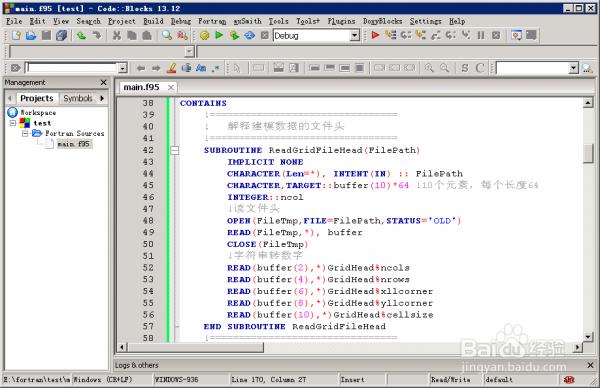Click the New file icon in toolbar
Image resolution: width=600 pixels, height=388 pixels.
(x=16, y=36)
